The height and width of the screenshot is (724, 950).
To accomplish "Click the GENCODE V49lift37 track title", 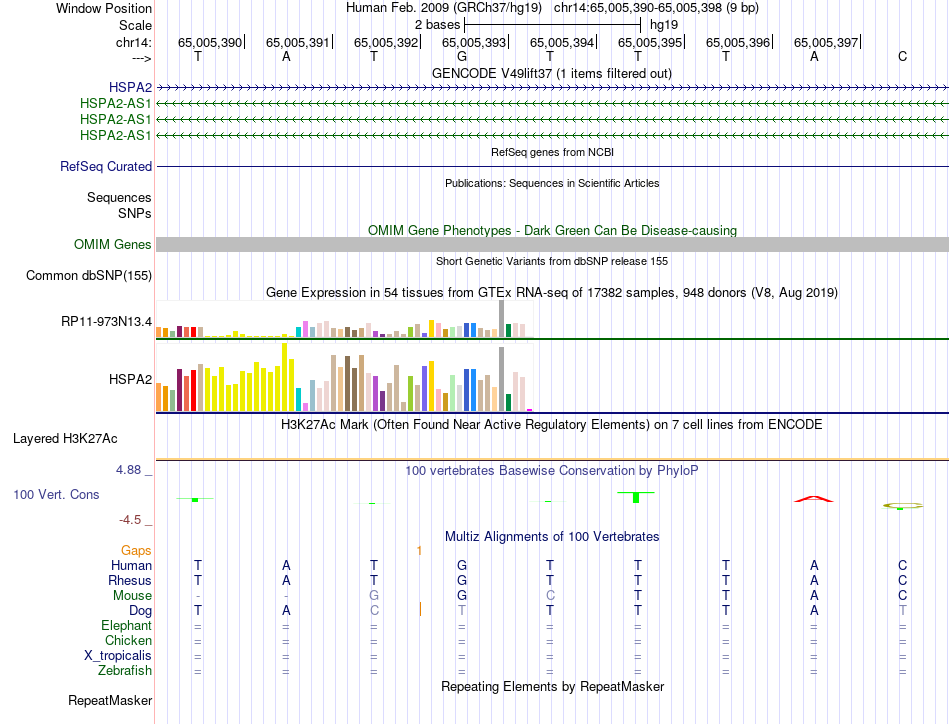I will [x=551, y=74].
